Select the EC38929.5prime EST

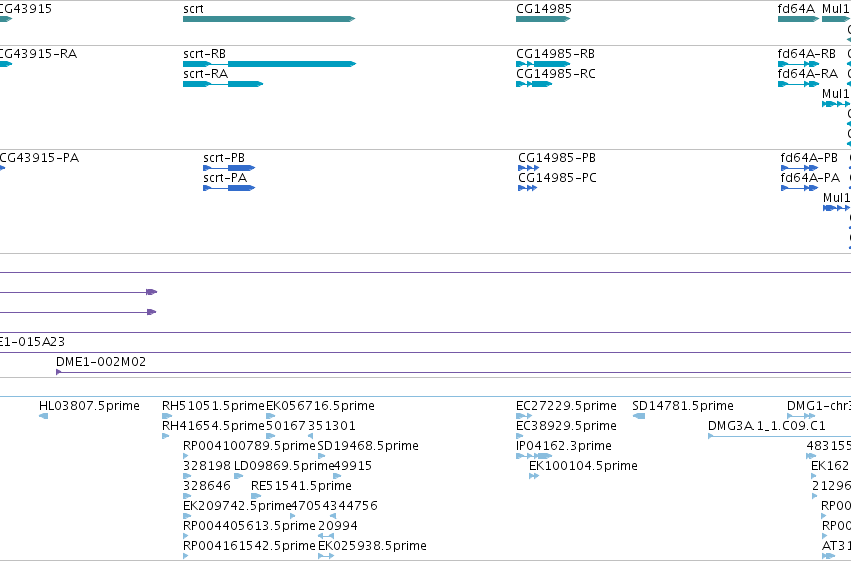(x=519, y=436)
